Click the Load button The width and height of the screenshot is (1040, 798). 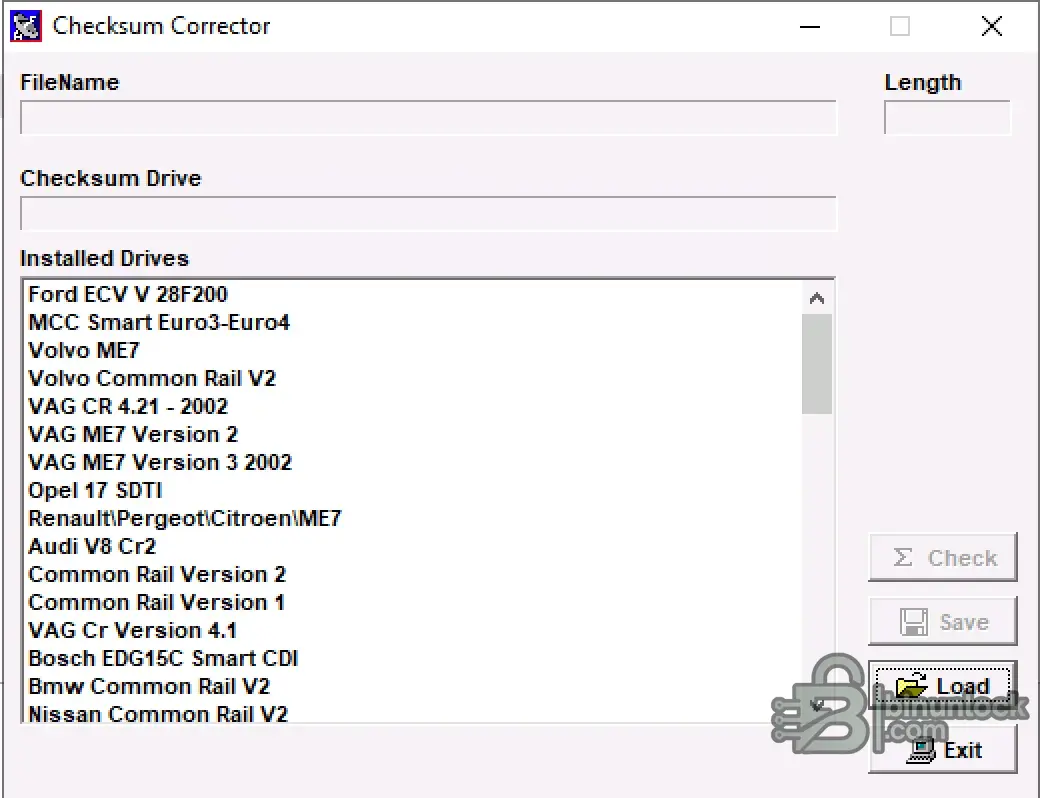[x=942, y=685]
